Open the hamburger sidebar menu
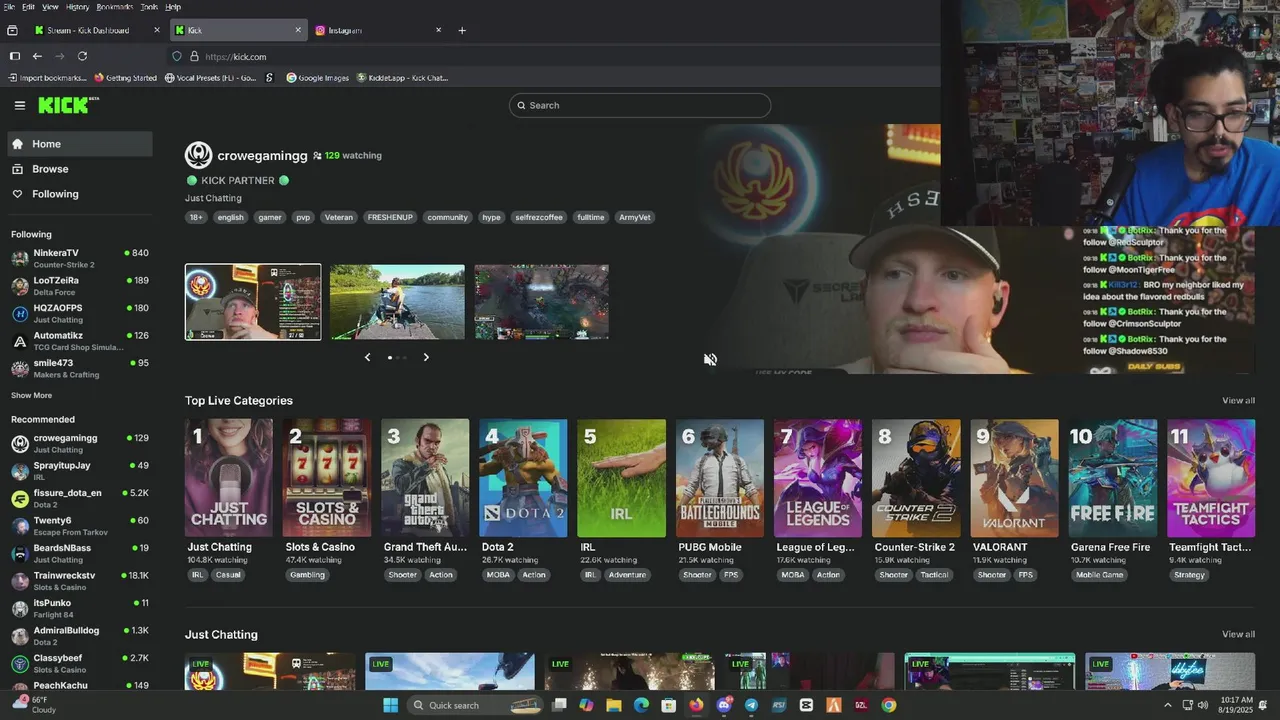 (20, 105)
